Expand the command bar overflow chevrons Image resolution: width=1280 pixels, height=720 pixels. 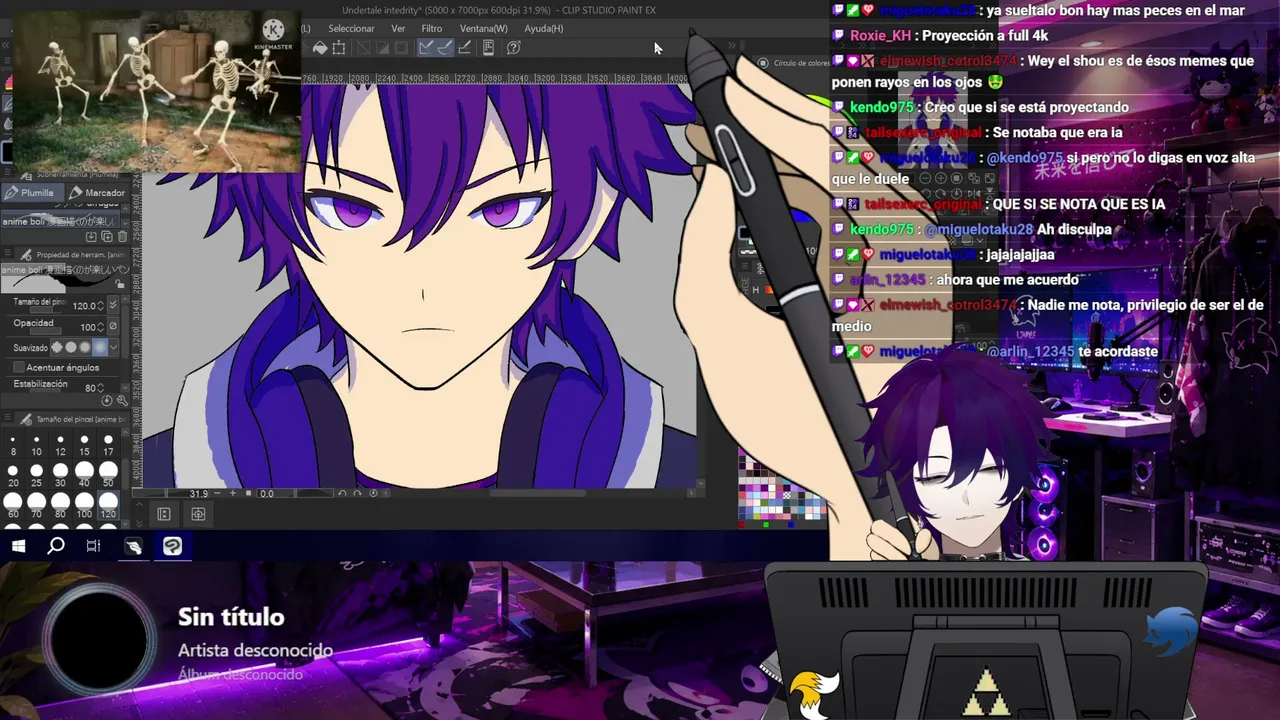point(732,47)
